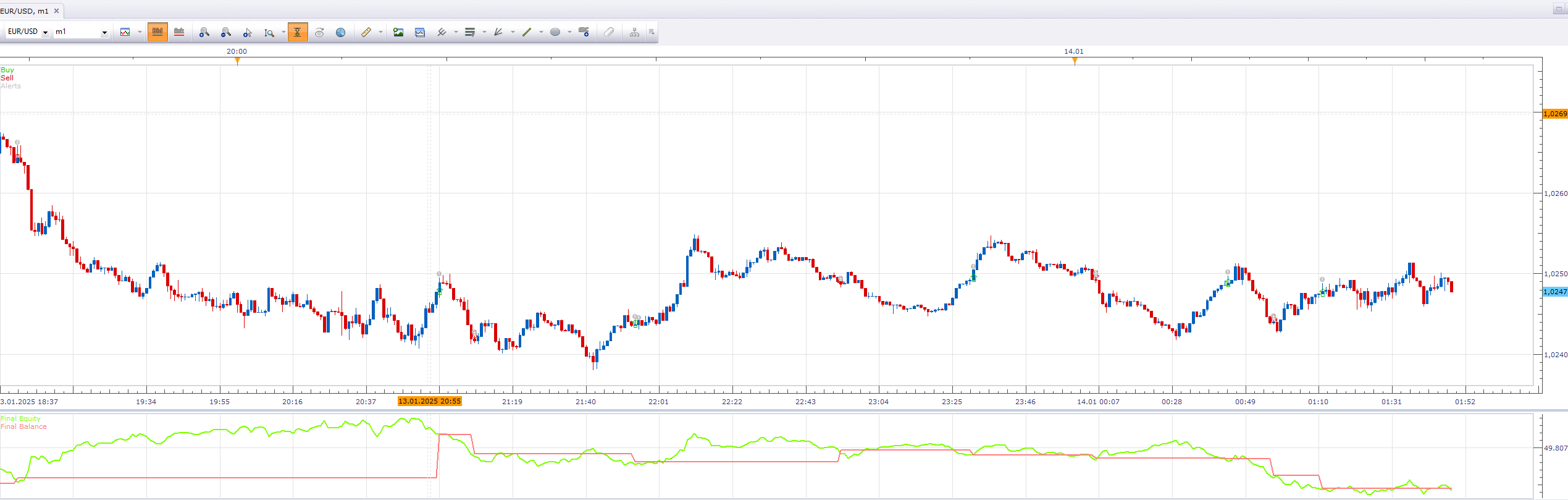Close the EUR/USD, m1 tab
This screenshot has height=500, width=1568.
56,11
